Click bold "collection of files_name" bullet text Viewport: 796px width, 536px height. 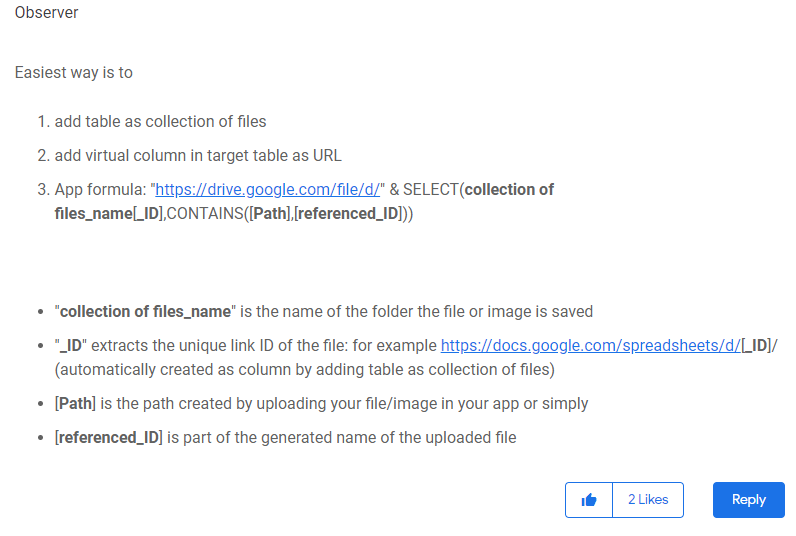(145, 311)
